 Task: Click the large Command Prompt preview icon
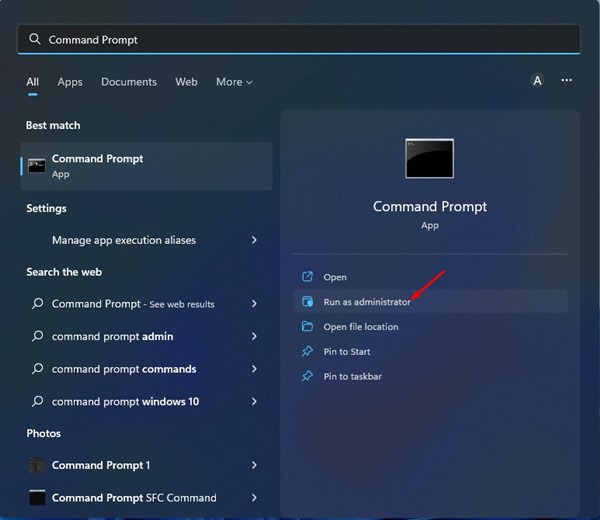(430, 158)
